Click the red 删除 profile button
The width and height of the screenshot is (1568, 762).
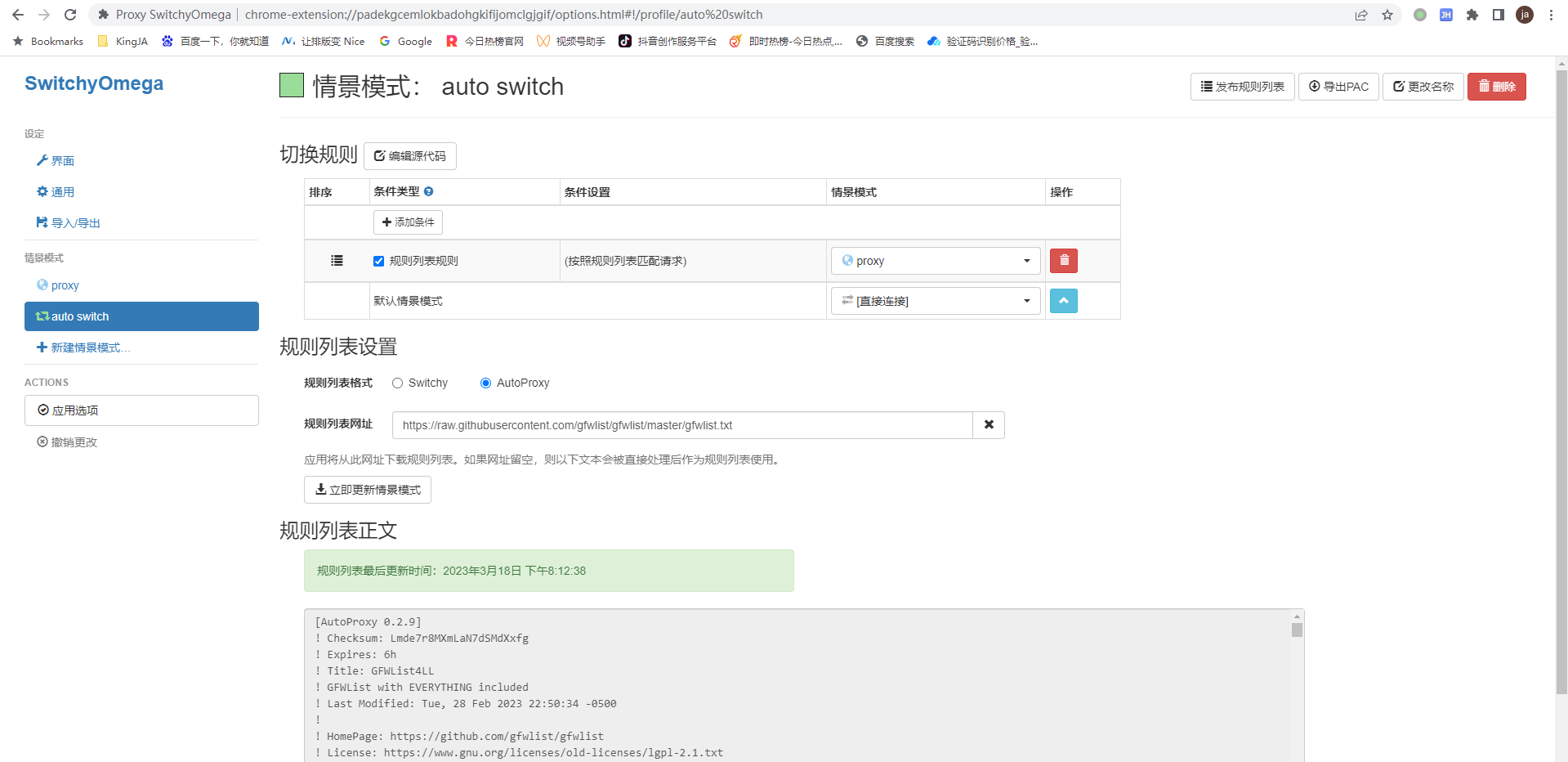[1497, 87]
